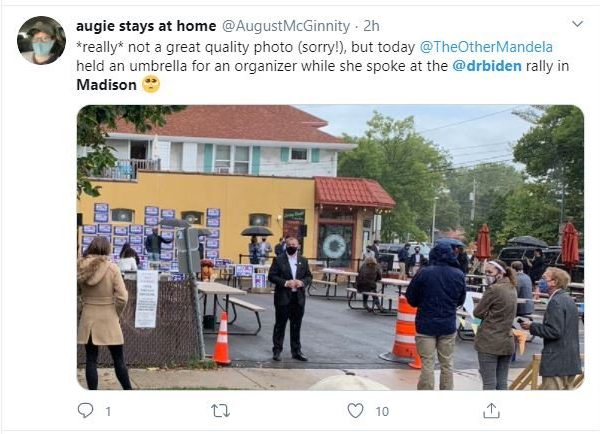The width and height of the screenshot is (600, 434).
Task: Open tweet permalink via the 2h timestamp
Action: [x=371, y=26]
